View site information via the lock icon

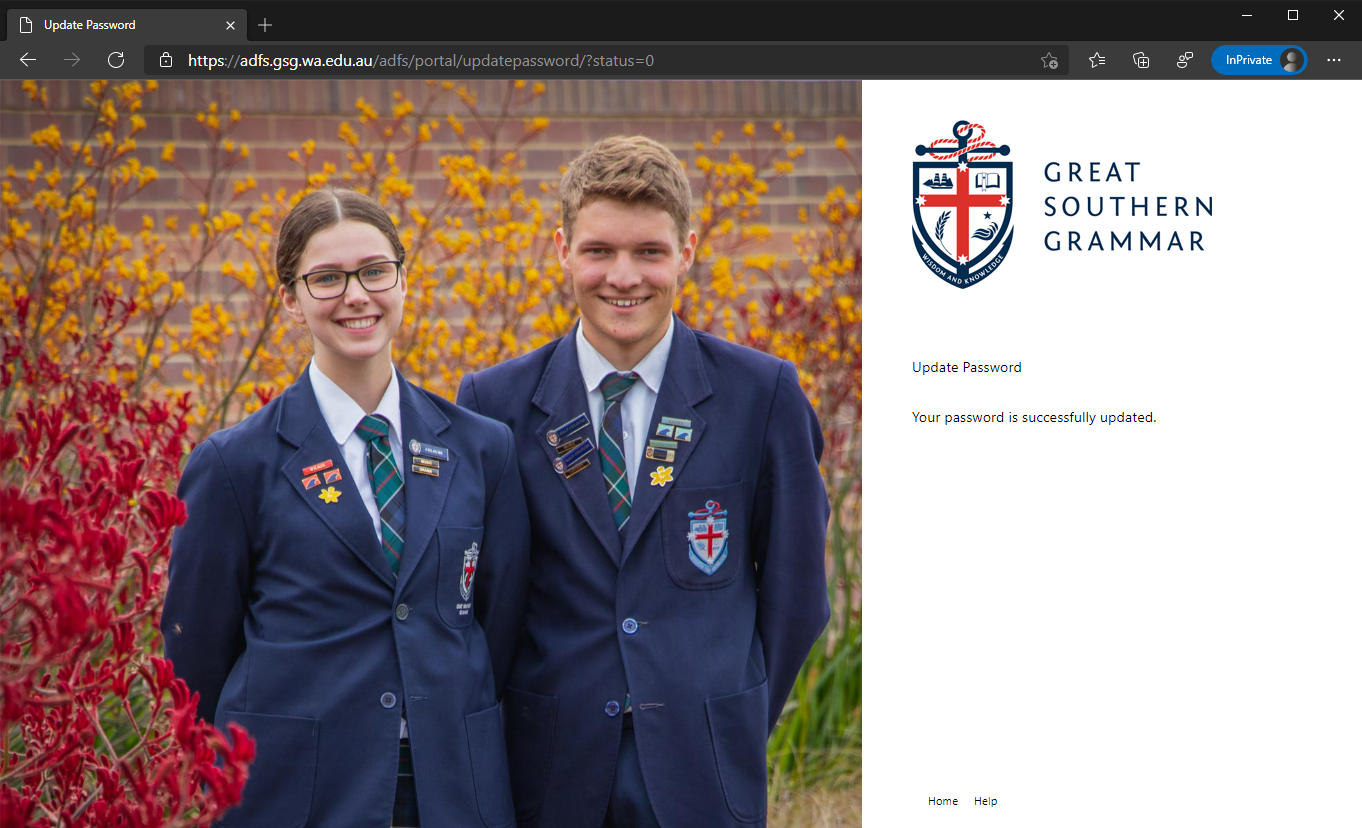coord(166,60)
